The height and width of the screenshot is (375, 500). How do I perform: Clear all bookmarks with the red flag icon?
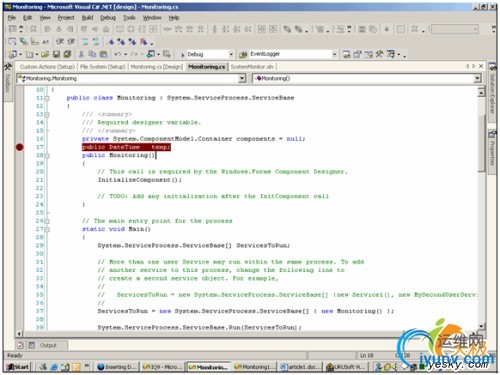point(143,42)
